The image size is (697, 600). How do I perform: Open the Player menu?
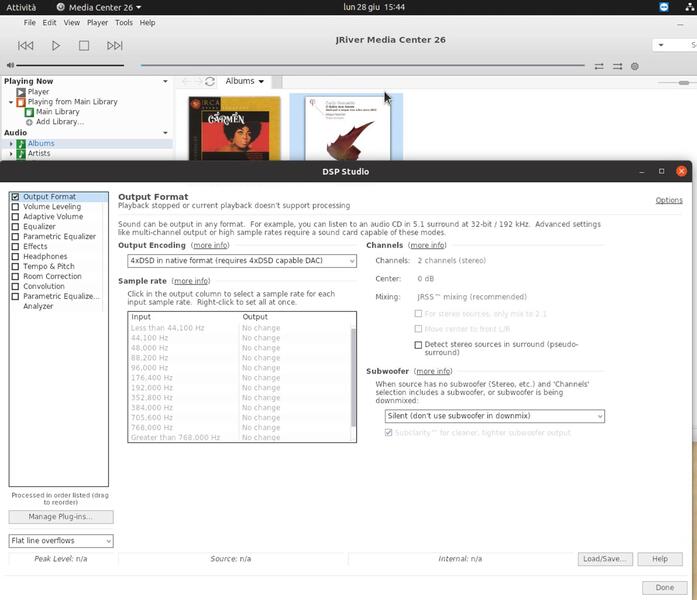(97, 22)
